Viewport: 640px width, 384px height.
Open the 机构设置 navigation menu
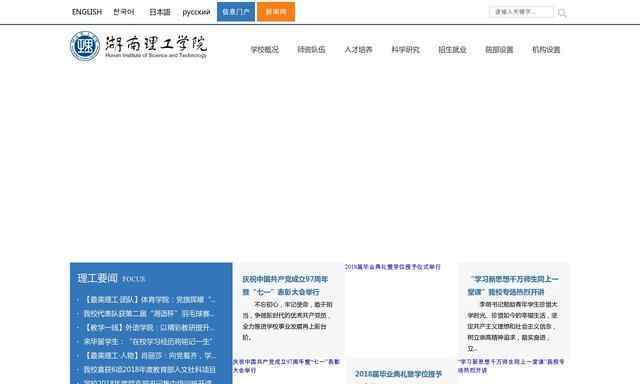546,50
